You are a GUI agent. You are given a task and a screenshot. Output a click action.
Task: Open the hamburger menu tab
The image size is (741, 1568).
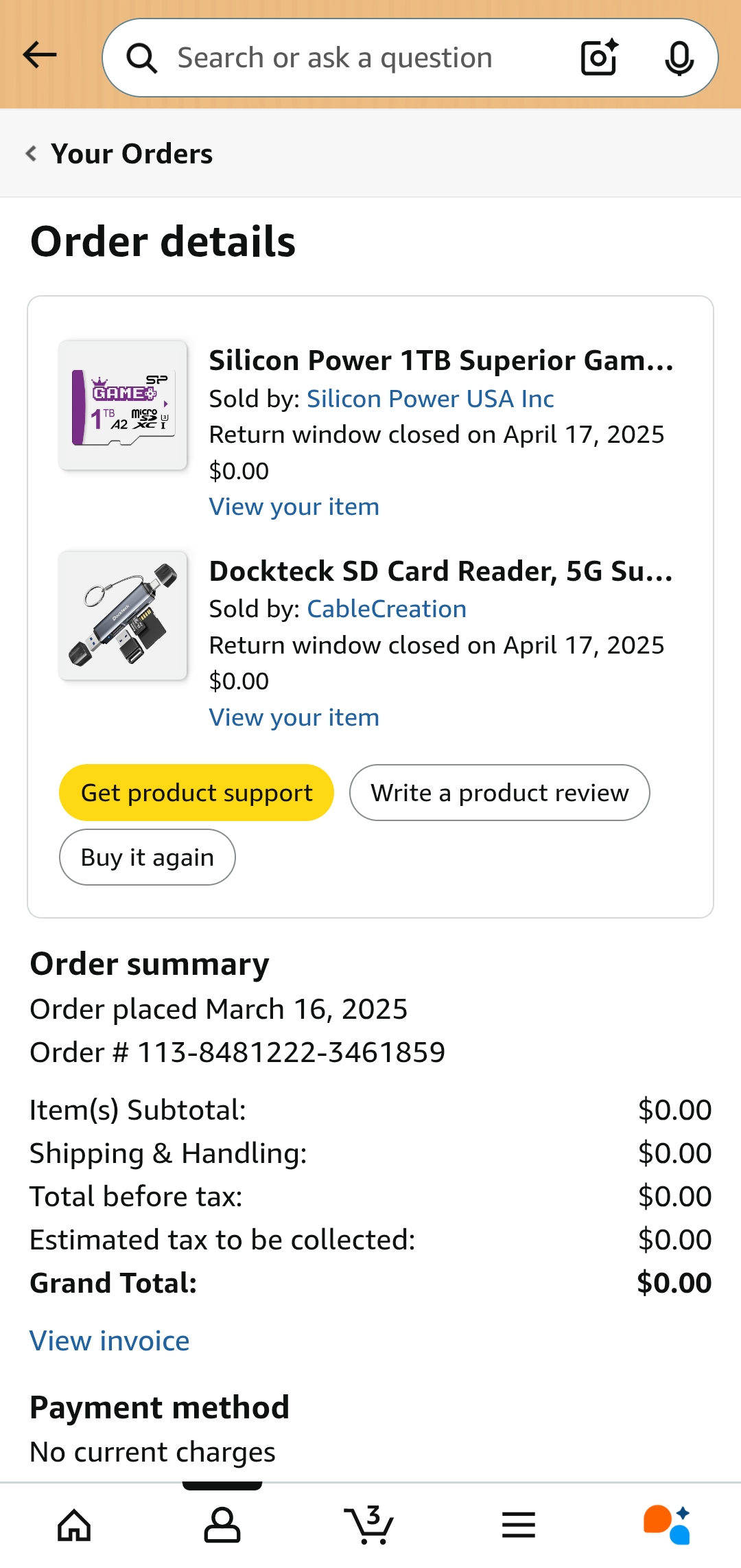[x=519, y=1525]
